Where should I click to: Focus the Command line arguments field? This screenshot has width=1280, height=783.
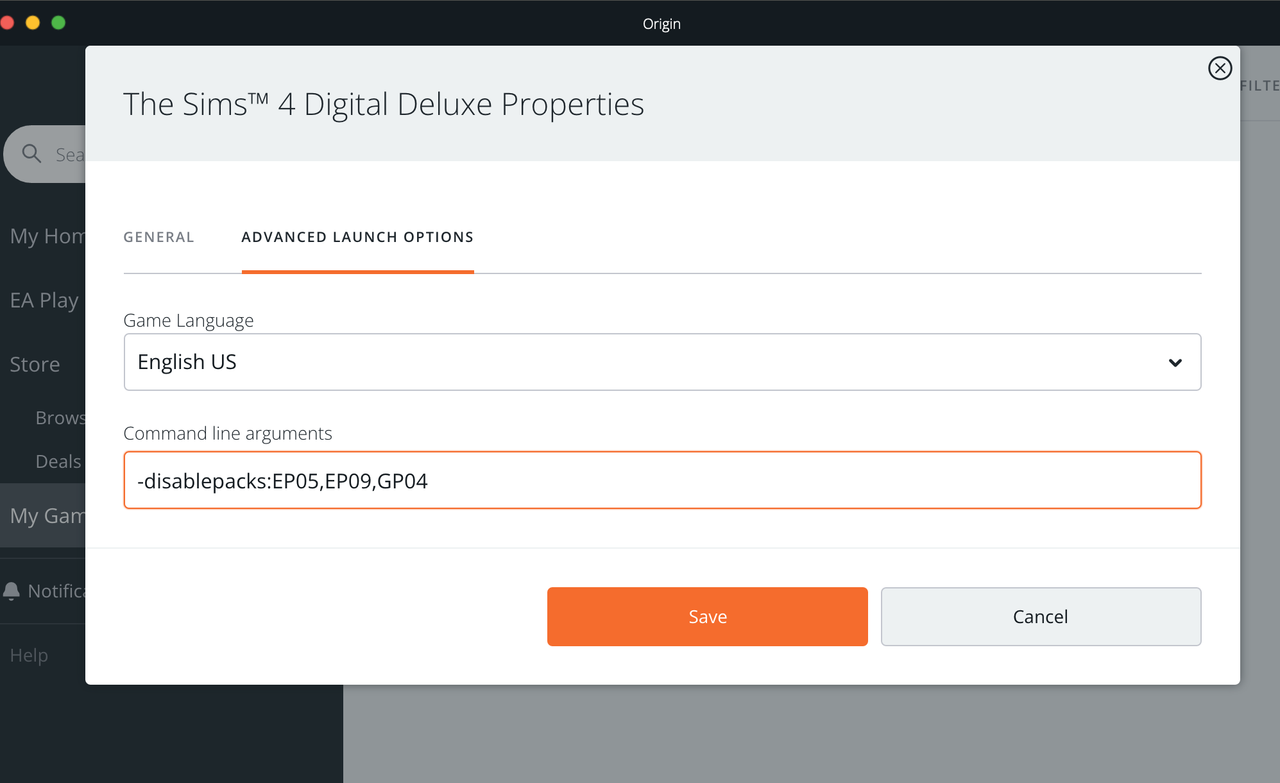click(662, 481)
